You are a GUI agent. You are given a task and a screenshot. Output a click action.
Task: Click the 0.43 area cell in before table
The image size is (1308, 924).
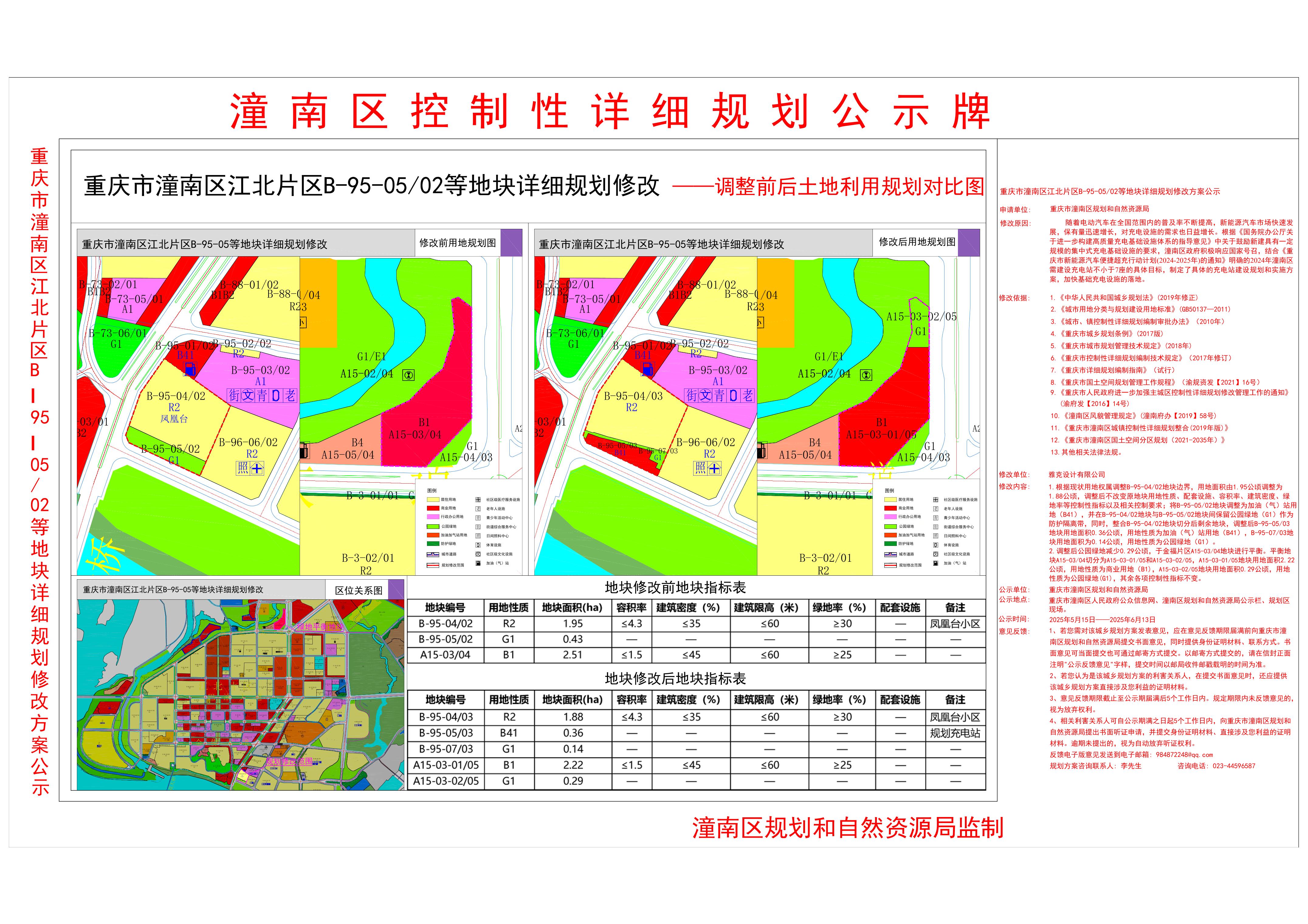[x=573, y=639]
